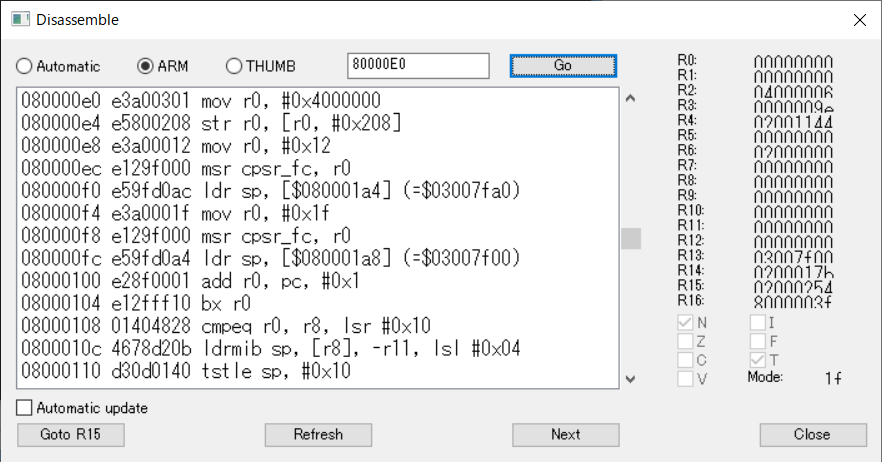Click the R2 register value 04000006
Image resolution: width=882 pixels, height=462 pixels.
[x=793, y=92]
